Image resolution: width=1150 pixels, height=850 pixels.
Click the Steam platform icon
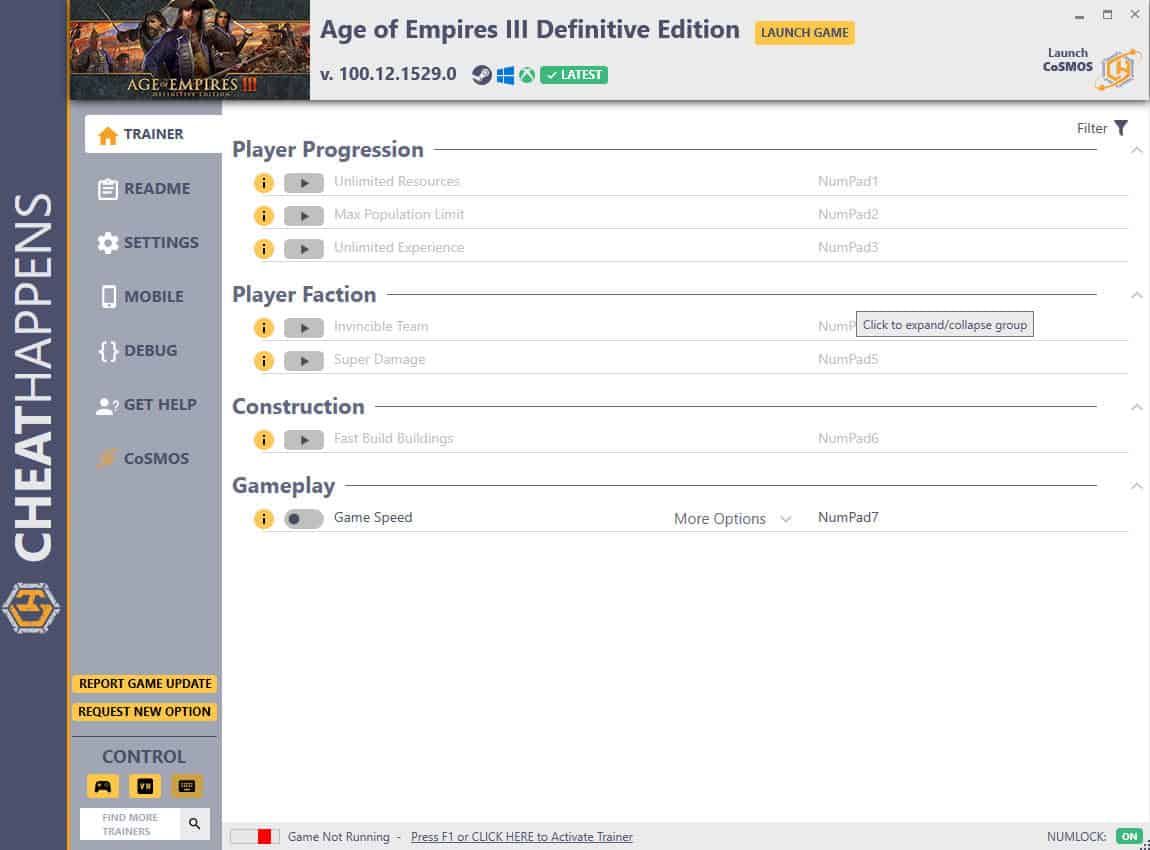(x=481, y=75)
